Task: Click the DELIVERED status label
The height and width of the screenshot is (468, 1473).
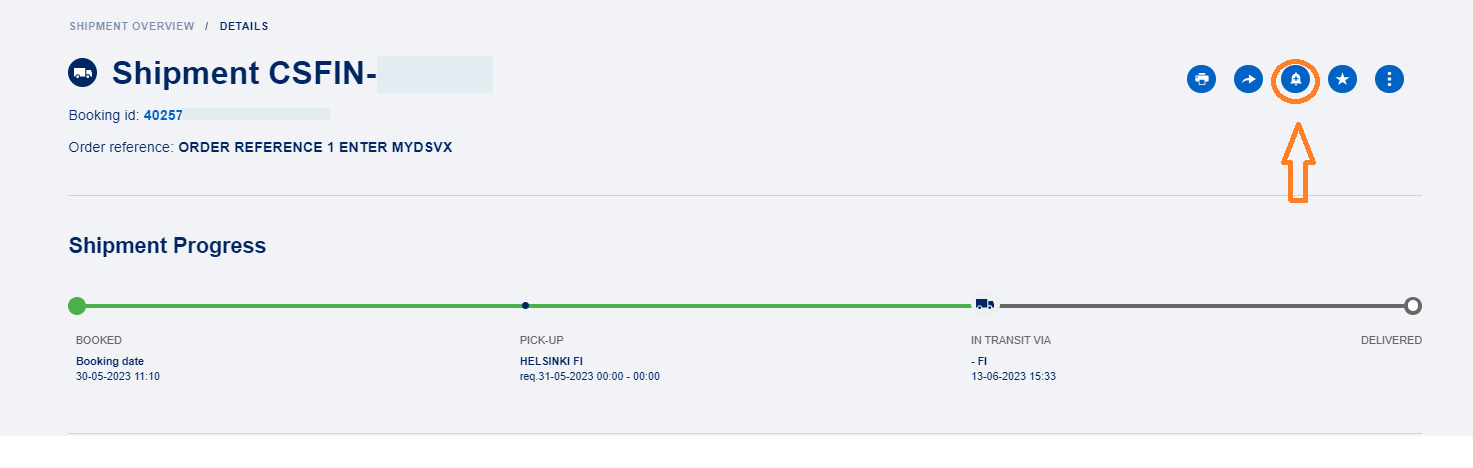Action: point(1390,340)
